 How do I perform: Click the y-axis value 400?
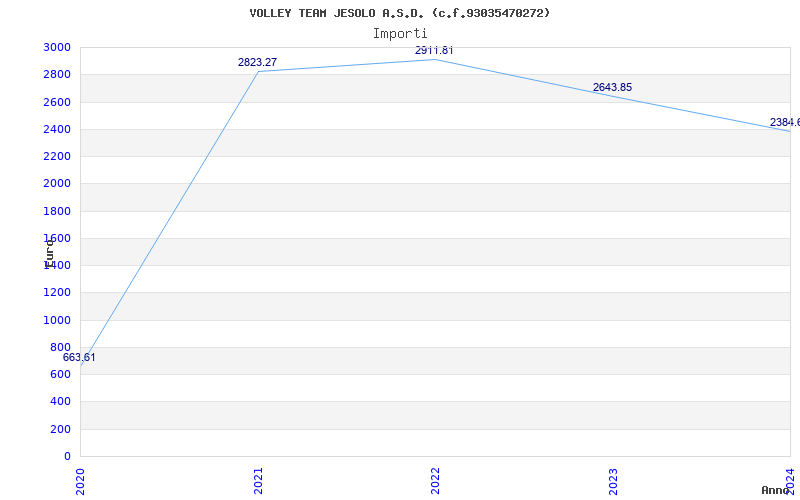[60, 402]
